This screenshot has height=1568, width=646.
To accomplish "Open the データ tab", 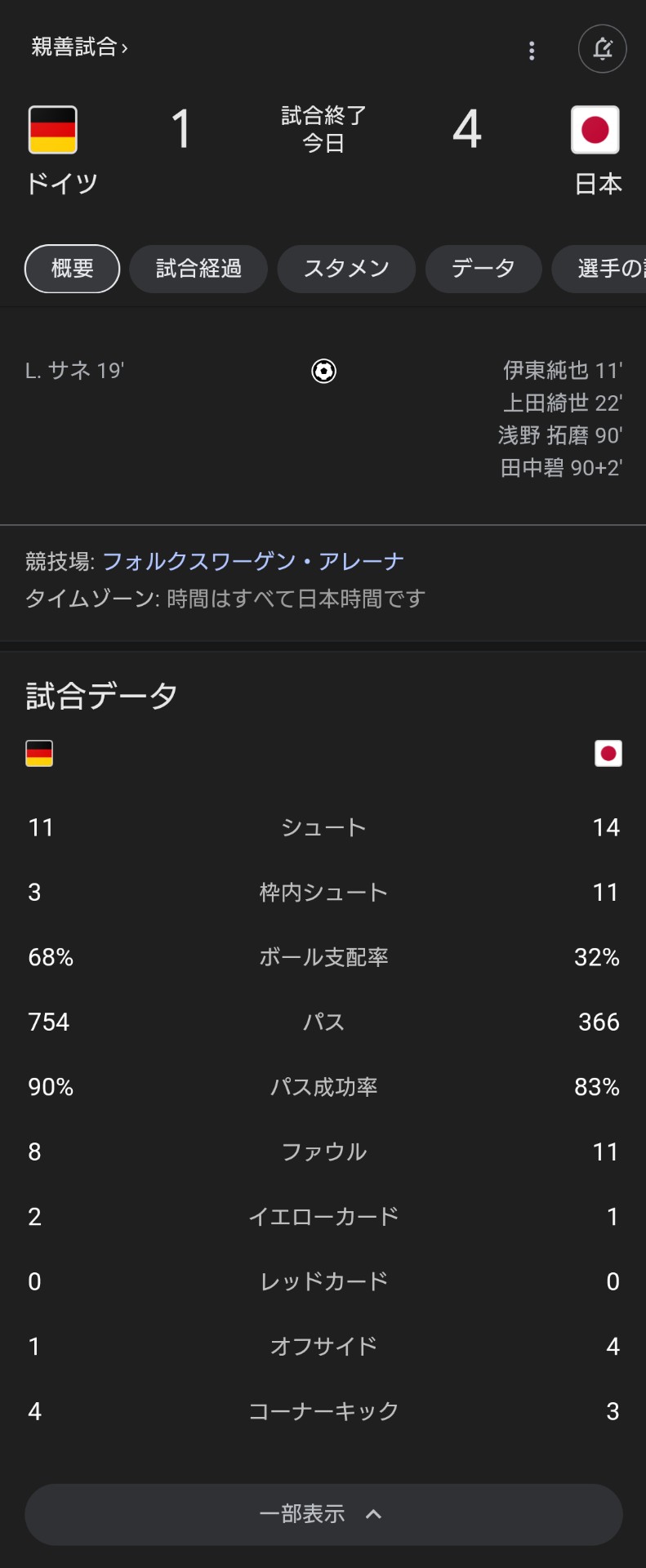I will (483, 269).
